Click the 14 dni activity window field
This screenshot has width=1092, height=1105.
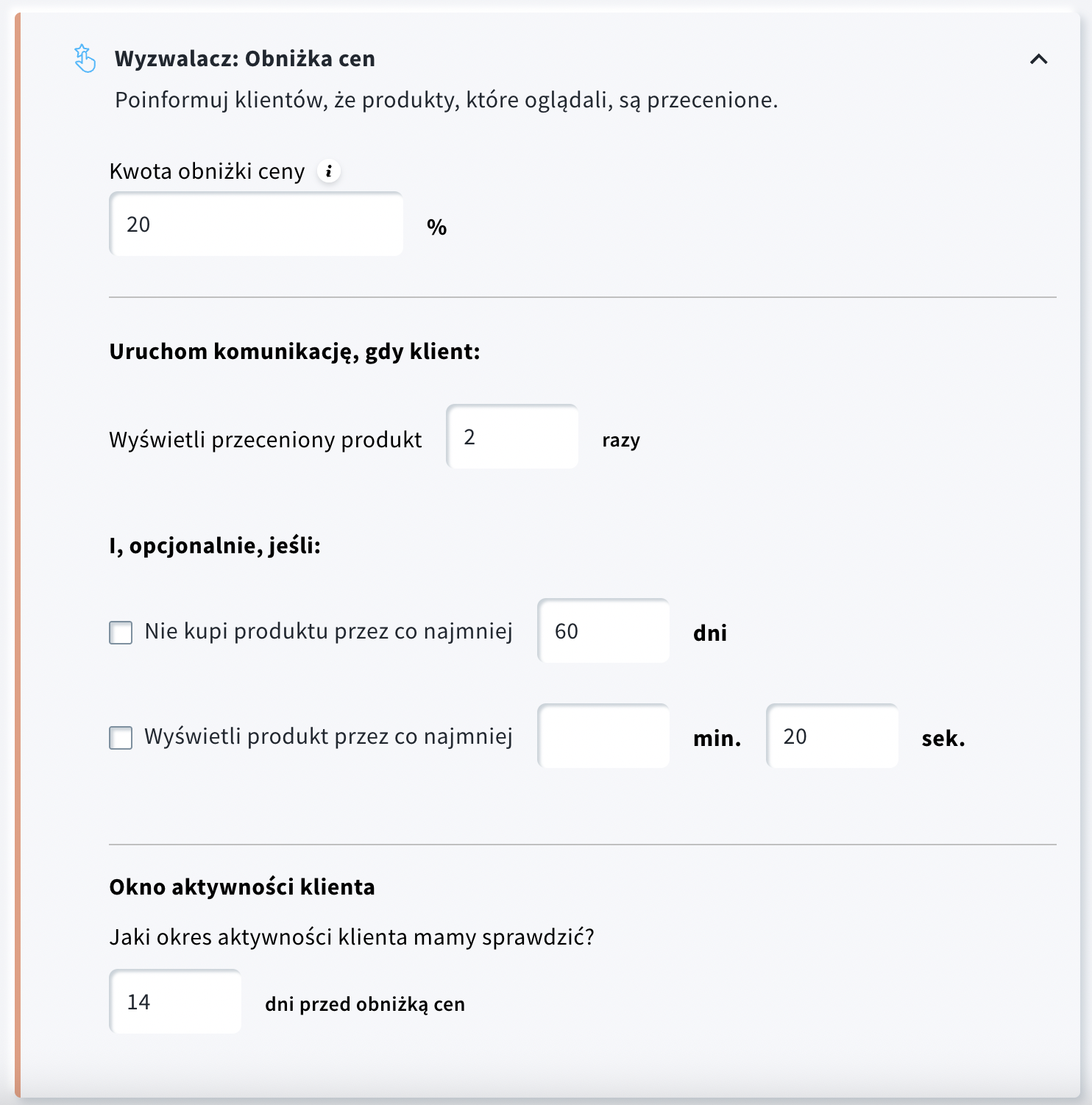[174, 1001]
